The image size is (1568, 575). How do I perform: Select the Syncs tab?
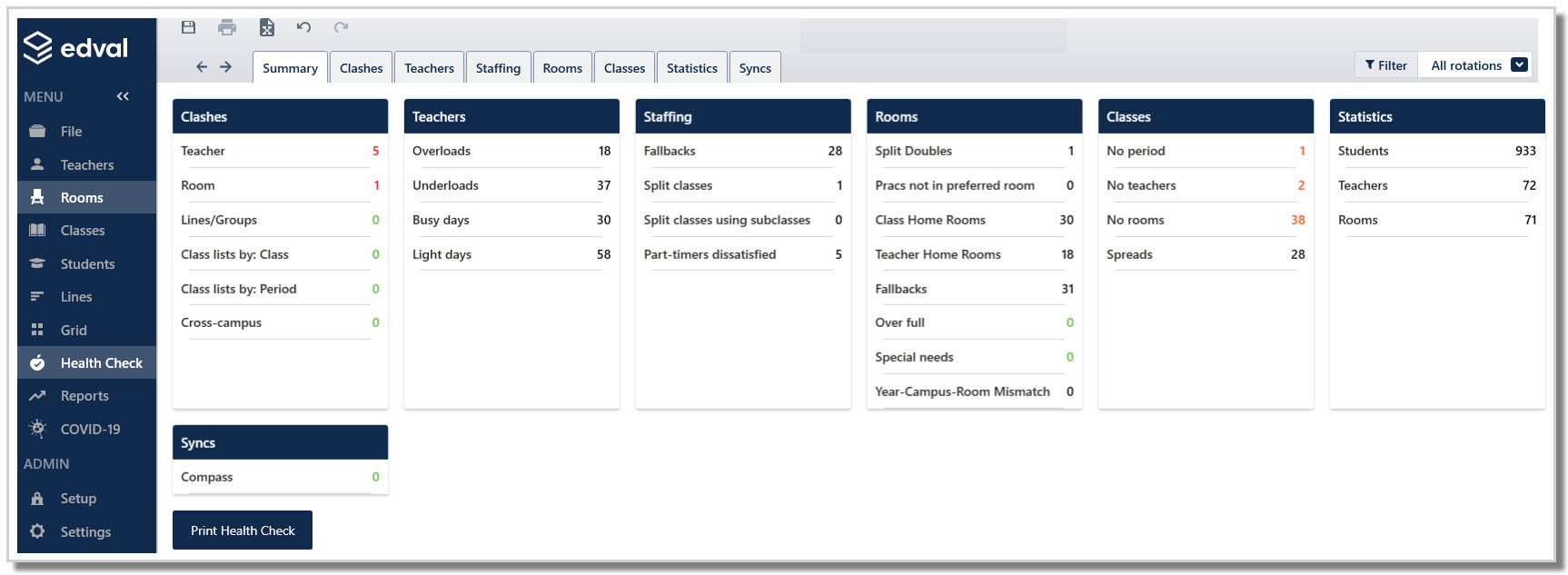click(x=755, y=67)
